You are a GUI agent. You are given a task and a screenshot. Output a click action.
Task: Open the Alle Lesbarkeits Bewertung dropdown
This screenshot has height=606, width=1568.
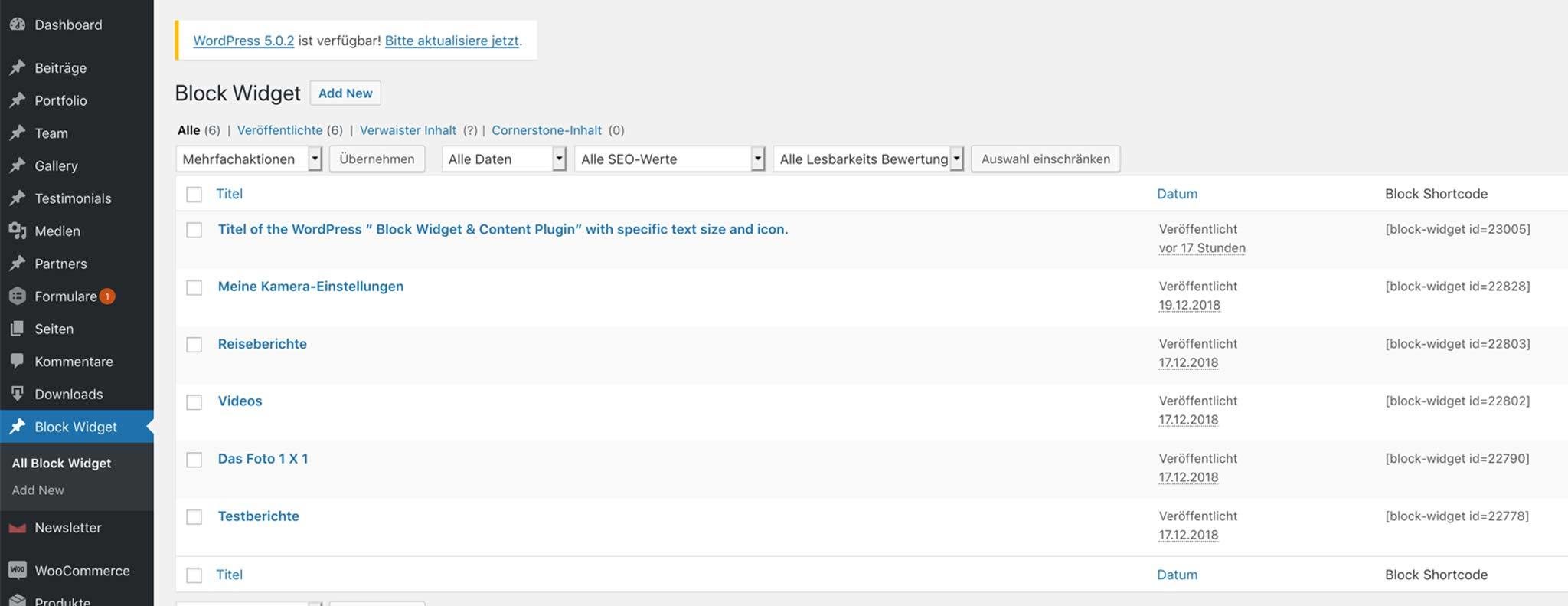click(x=868, y=159)
